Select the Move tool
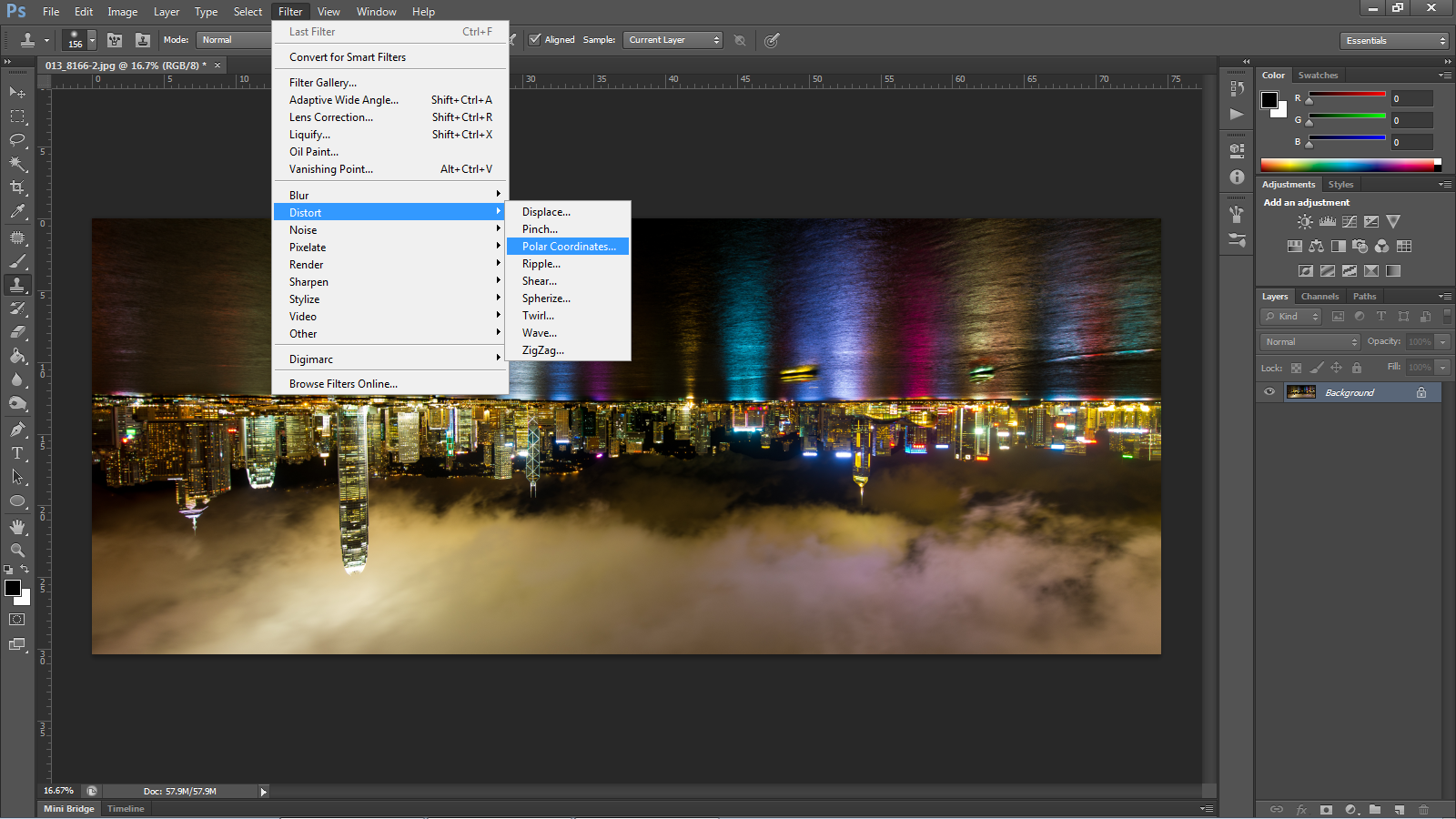Viewport: 1456px width, 819px height. (x=17, y=92)
